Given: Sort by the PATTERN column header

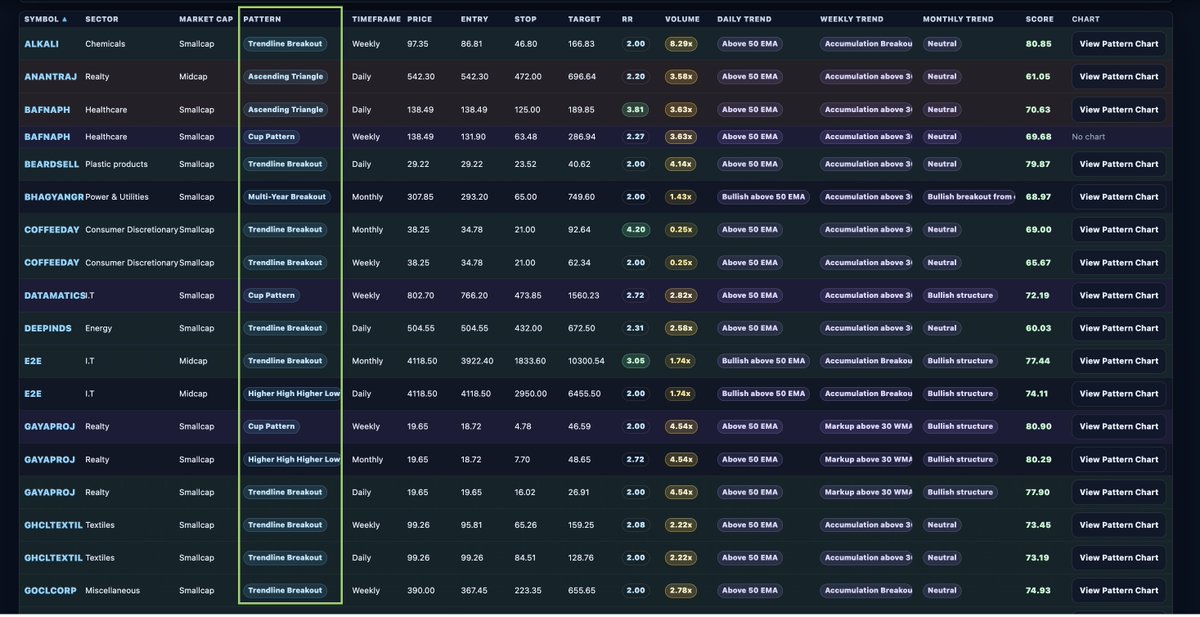Looking at the screenshot, I should [262, 19].
